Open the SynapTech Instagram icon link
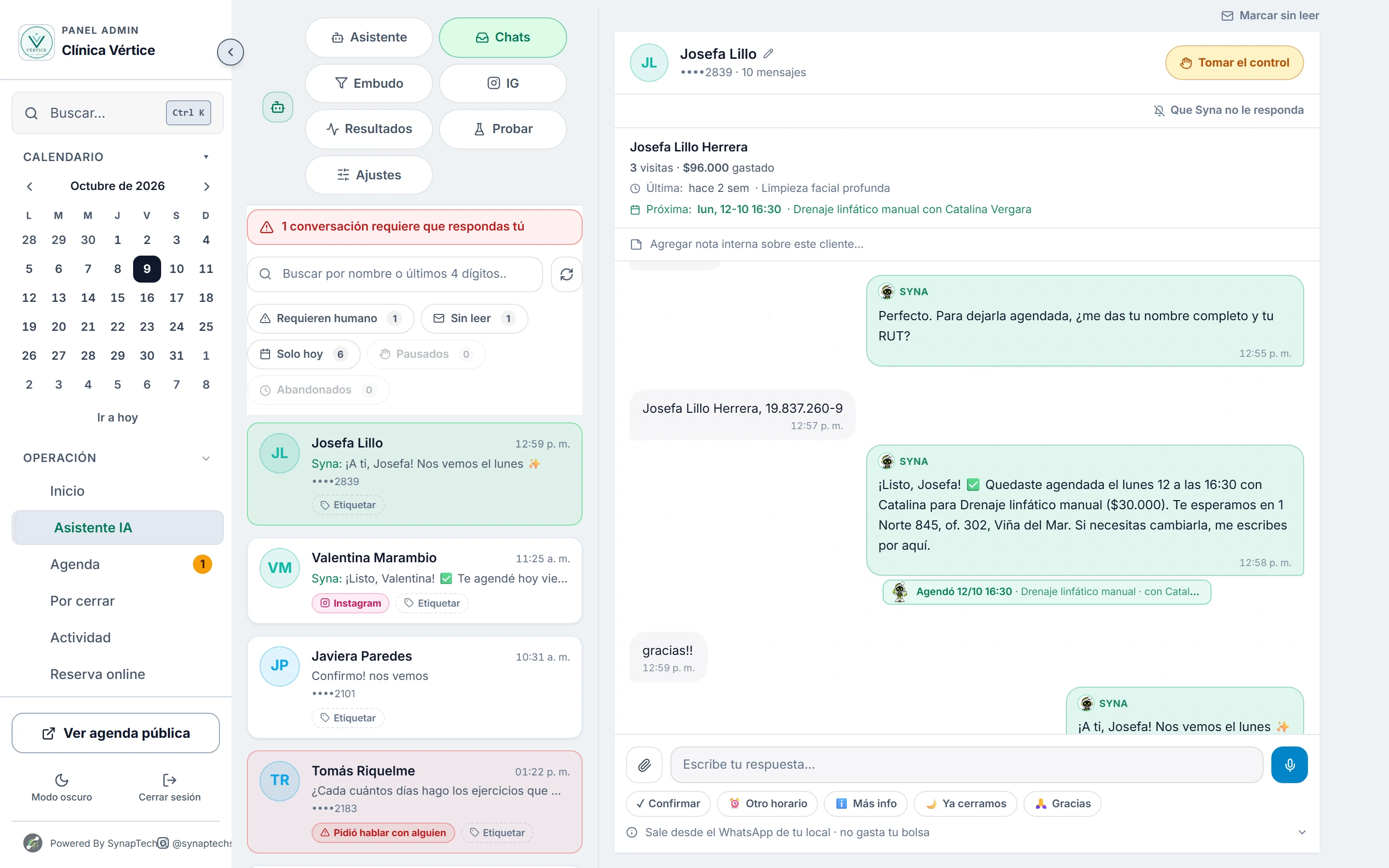This screenshot has height=868, width=1389. coord(163,843)
